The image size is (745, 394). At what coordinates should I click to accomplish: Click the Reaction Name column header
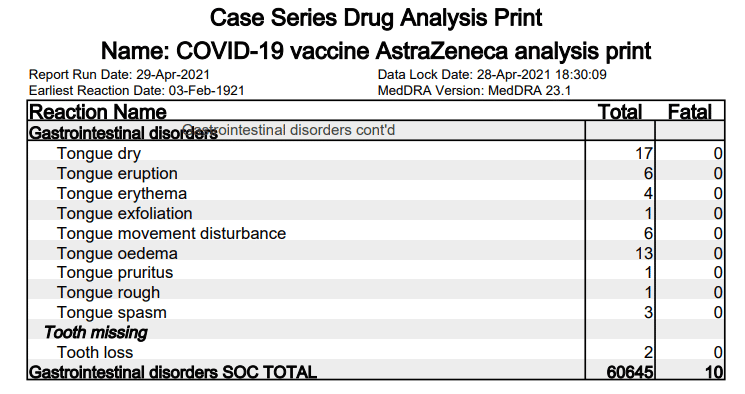98,112
